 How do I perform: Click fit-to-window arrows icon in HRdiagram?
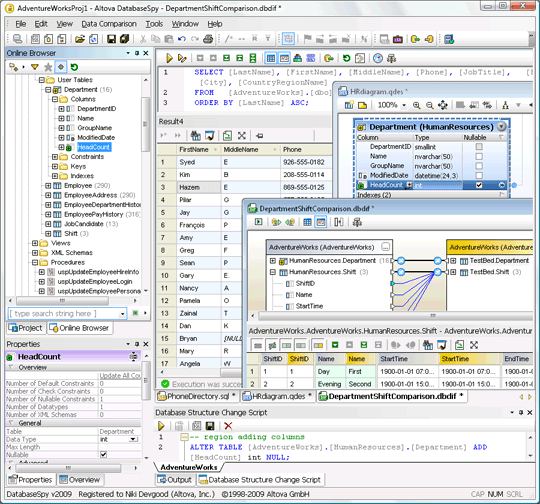[x=443, y=105]
